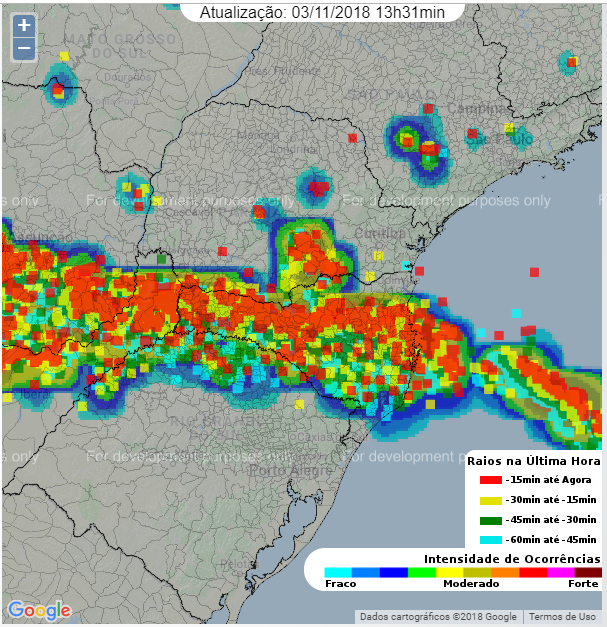607x627 pixels.
Task: Click the green -45min até -30min swatch
Action: (x=486, y=520)
